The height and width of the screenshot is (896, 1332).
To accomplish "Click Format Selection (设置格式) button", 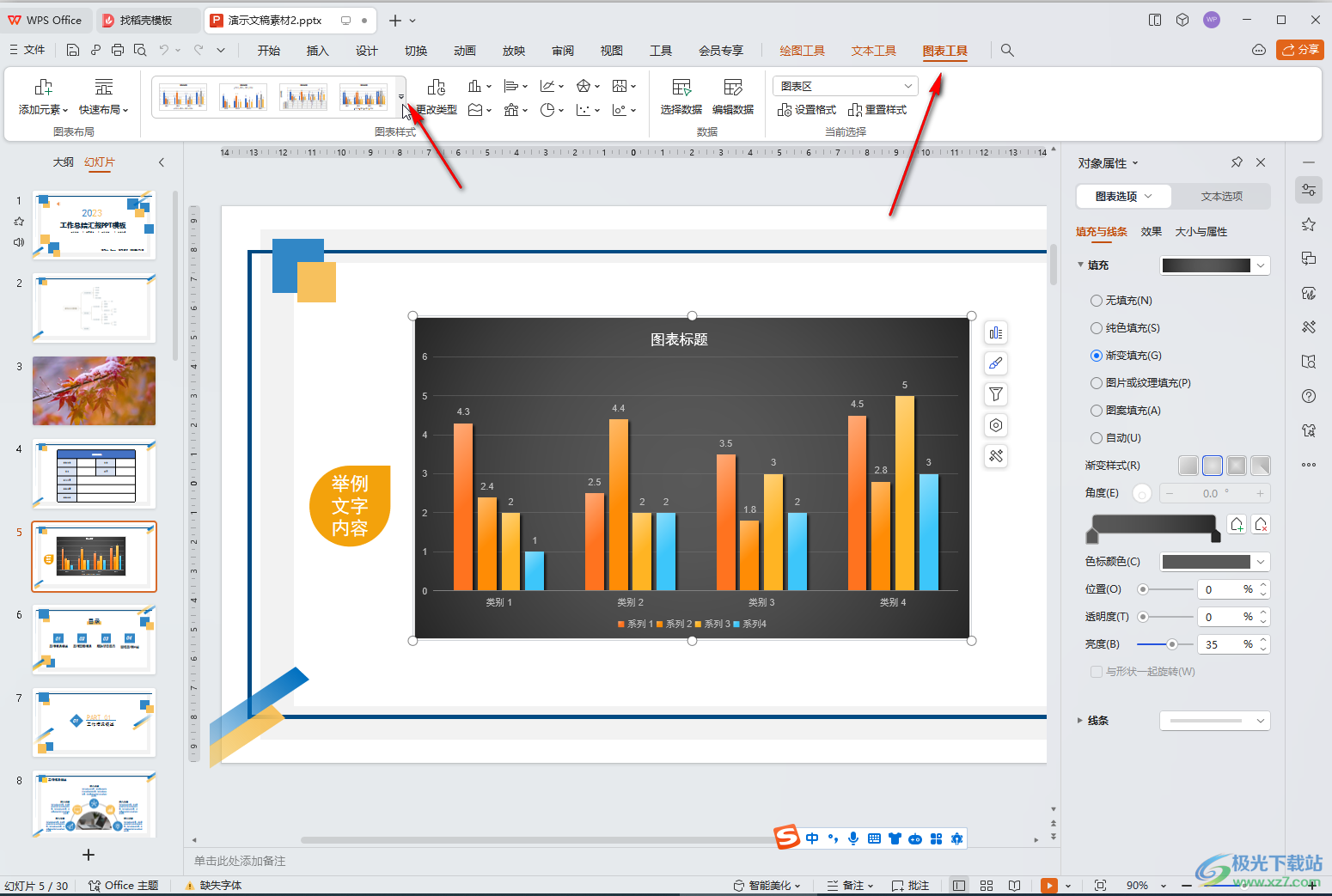I will tap(807, 110).
